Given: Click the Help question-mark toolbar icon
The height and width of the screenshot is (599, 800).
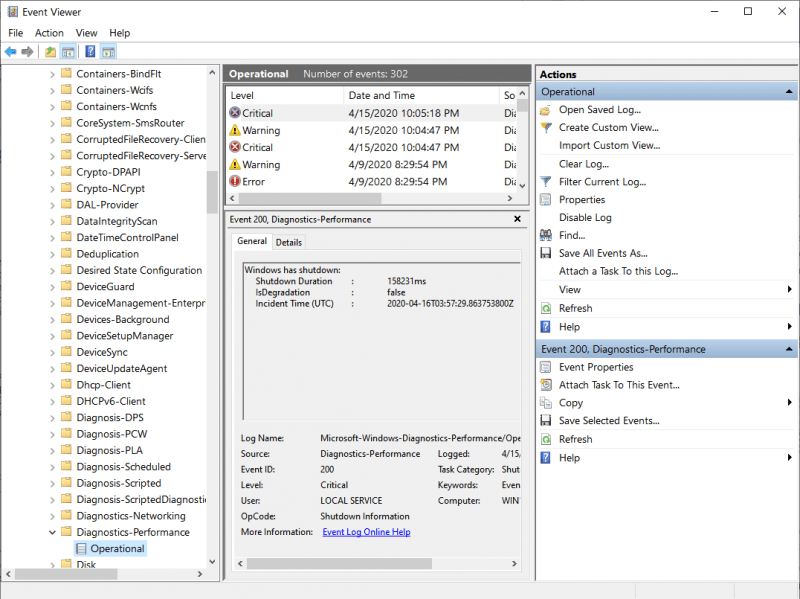Looking at the screenshot, I should click(x=90, y=51).
